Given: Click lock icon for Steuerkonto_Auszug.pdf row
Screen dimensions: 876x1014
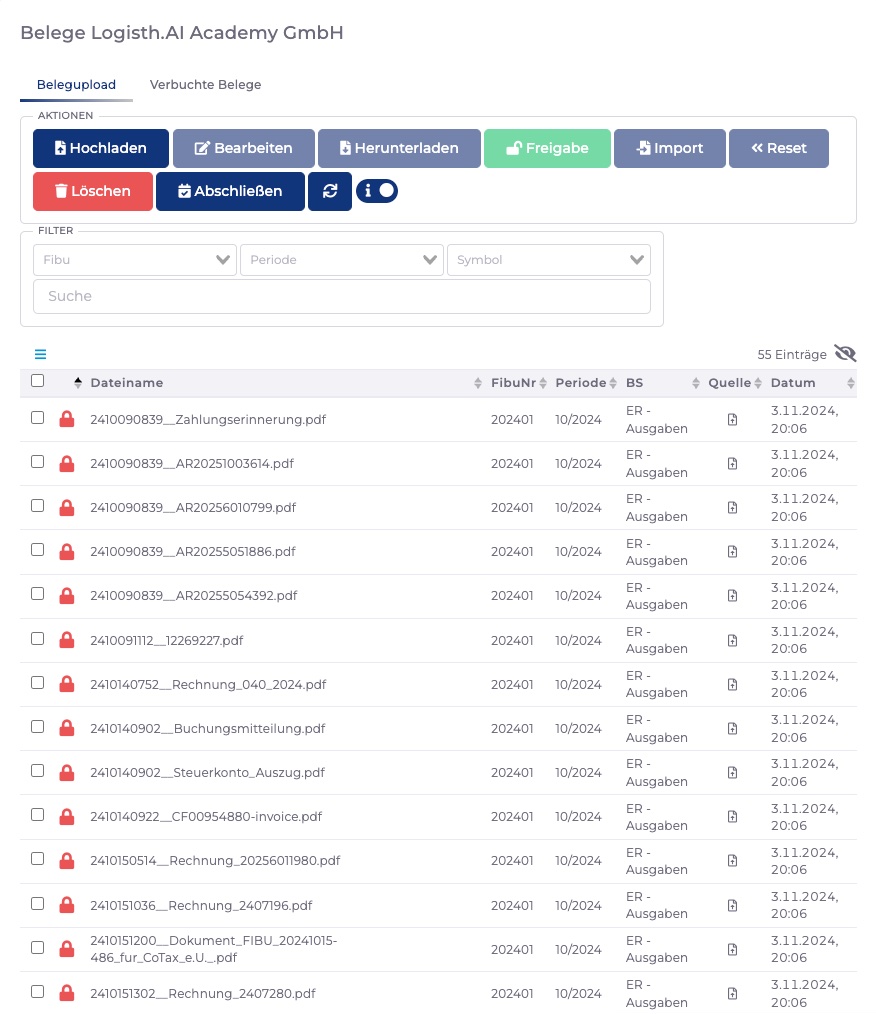Looking at the screenshot, I should [x=67, y=771].
